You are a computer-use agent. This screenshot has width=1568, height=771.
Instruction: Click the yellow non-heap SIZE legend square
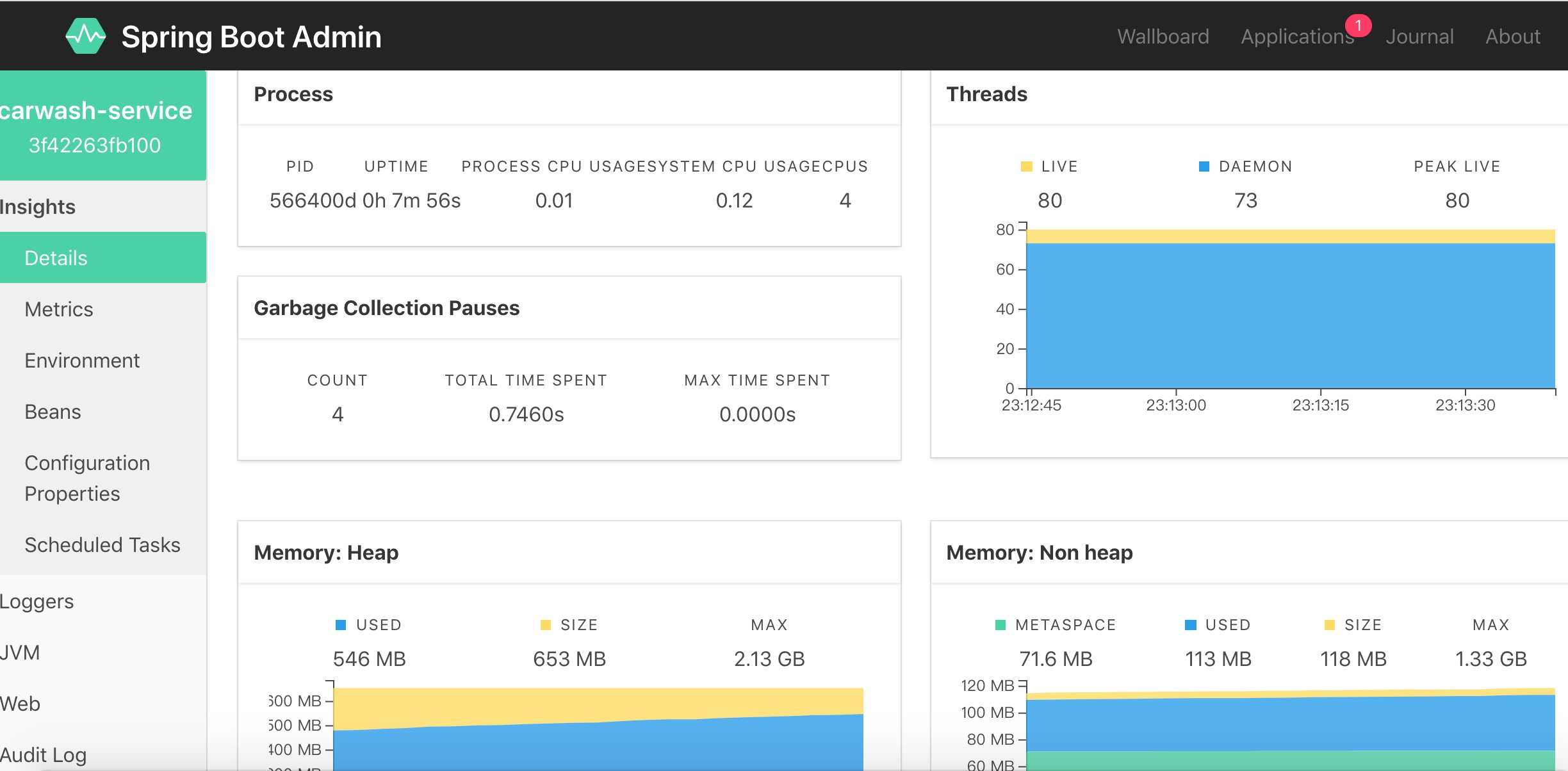click(1329, 625)
